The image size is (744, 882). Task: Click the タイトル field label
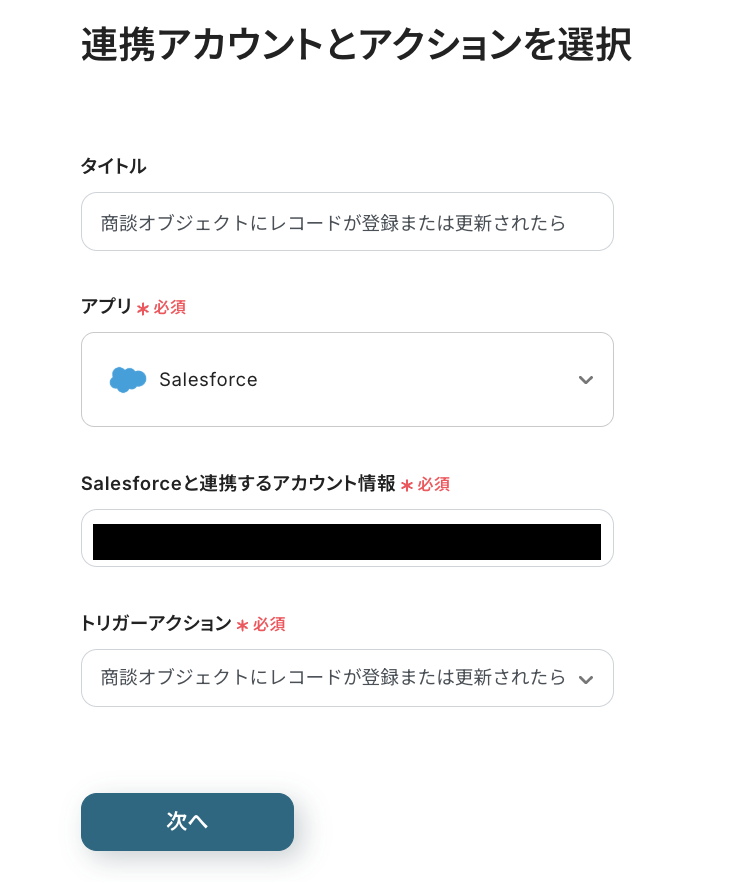(x=113, y=167)
